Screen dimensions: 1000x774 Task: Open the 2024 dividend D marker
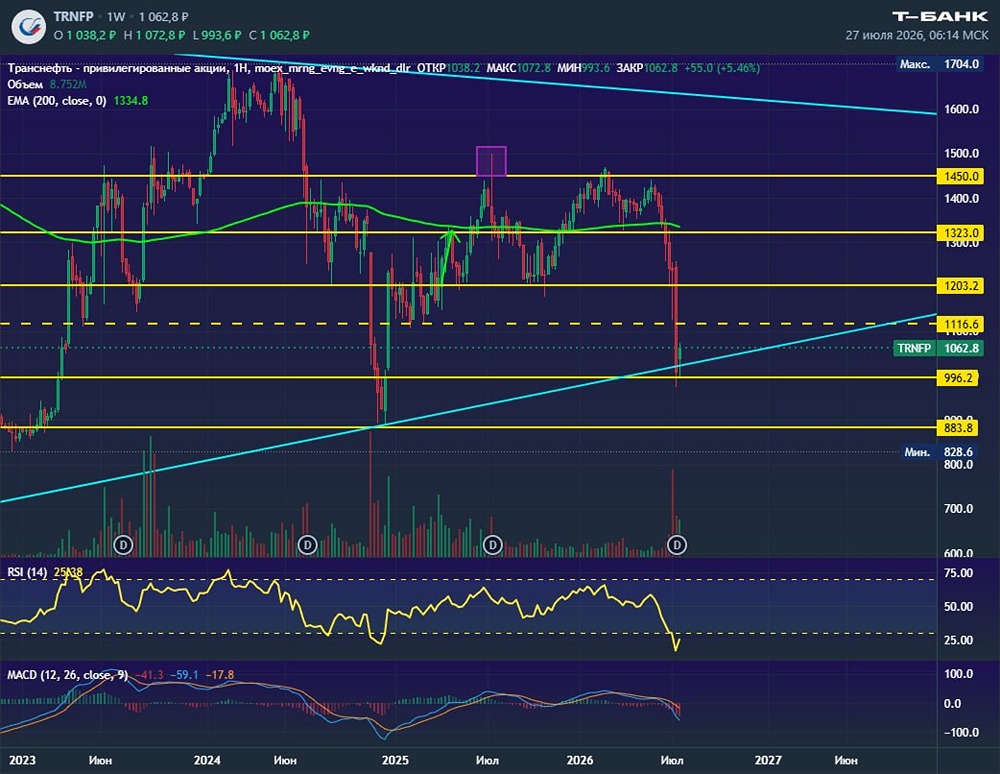[307, 545]
